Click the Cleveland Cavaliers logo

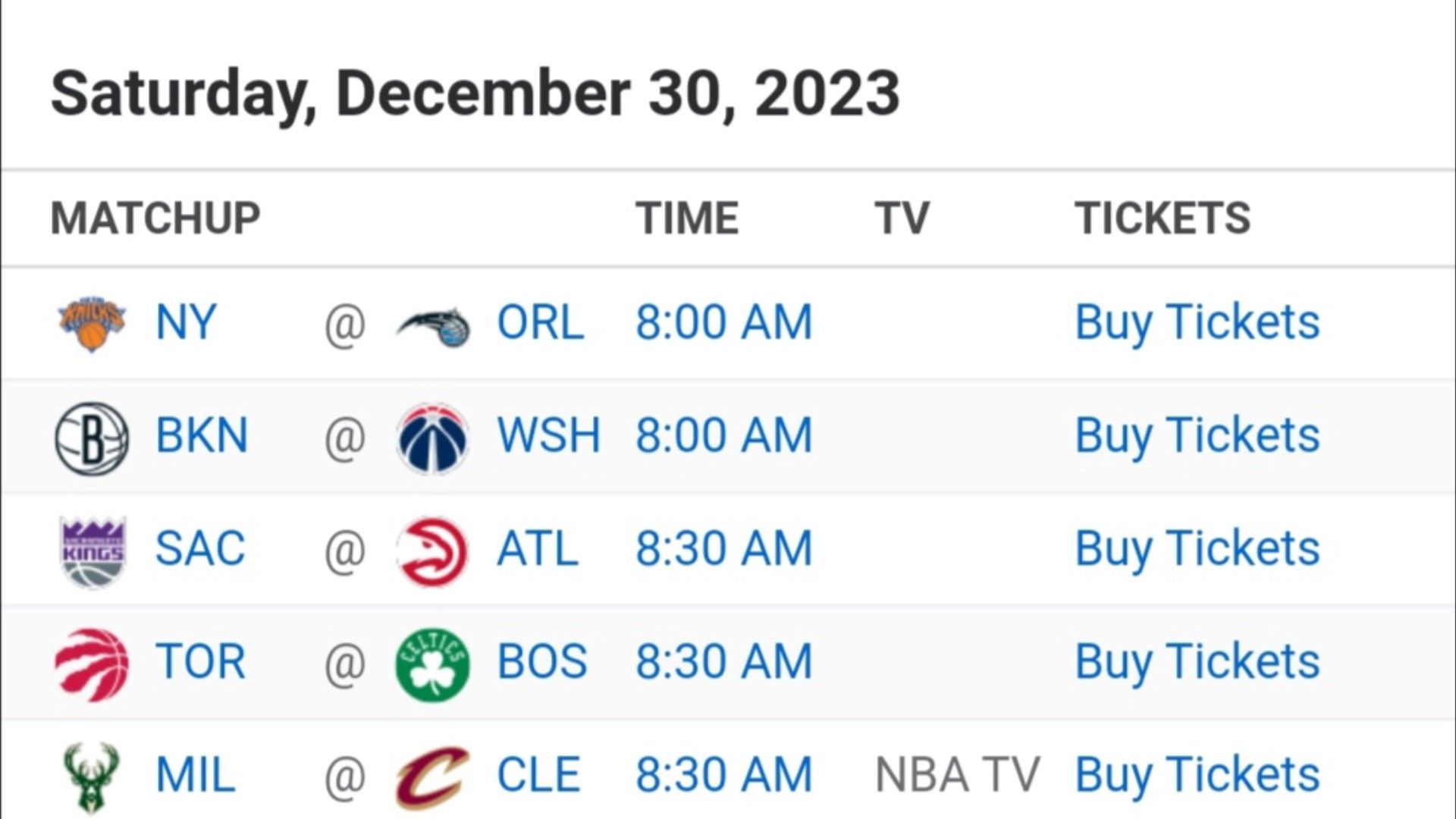point(432,777)
